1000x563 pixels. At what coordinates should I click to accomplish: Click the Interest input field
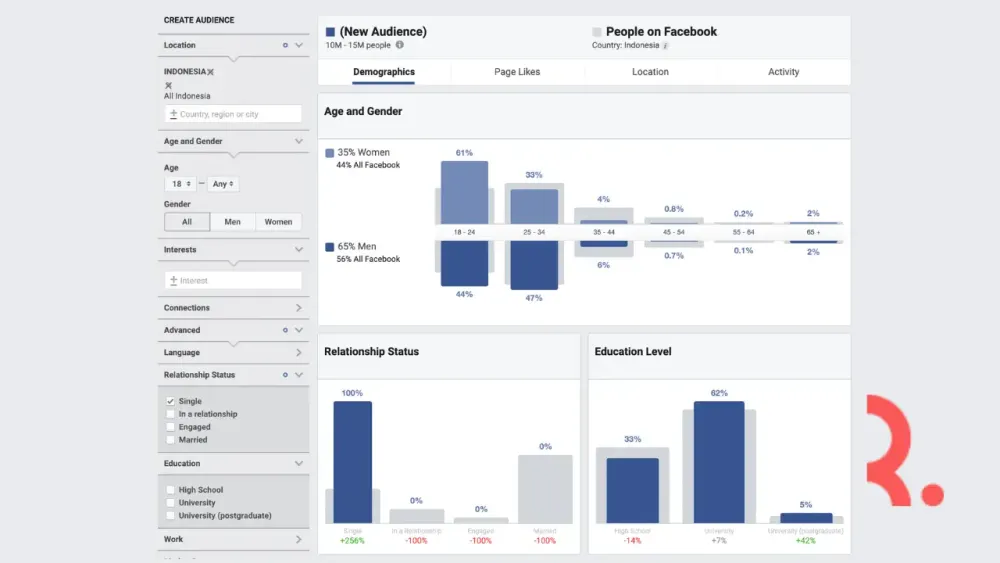(233, 281)
